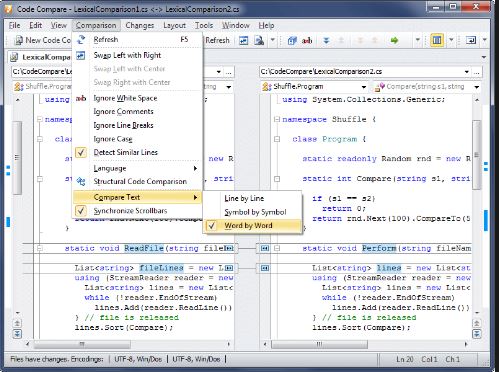Collapse the namespace Shuffle block in right pane
The height and width of the screenshot is (372, 499).
277,119
